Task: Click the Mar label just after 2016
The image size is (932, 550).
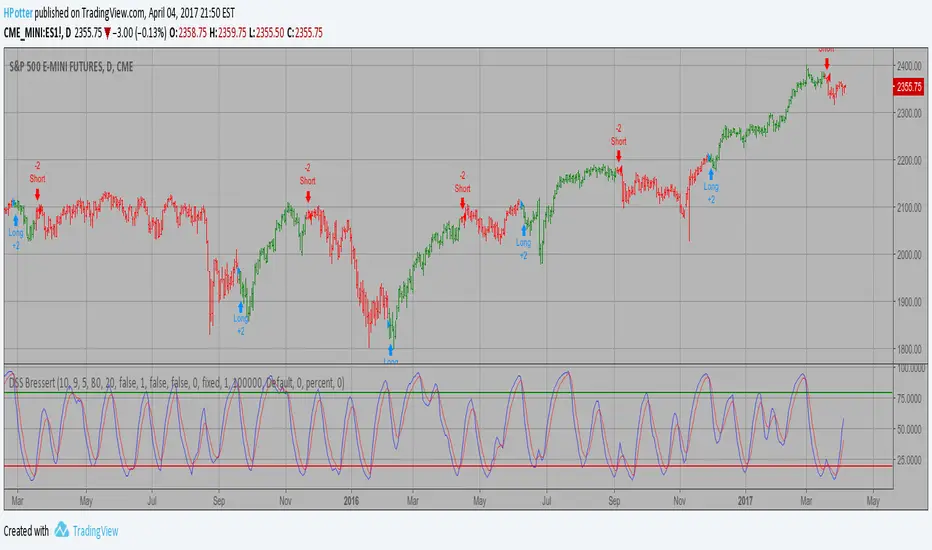Action: pyautogui.click(x=413, y=501)
